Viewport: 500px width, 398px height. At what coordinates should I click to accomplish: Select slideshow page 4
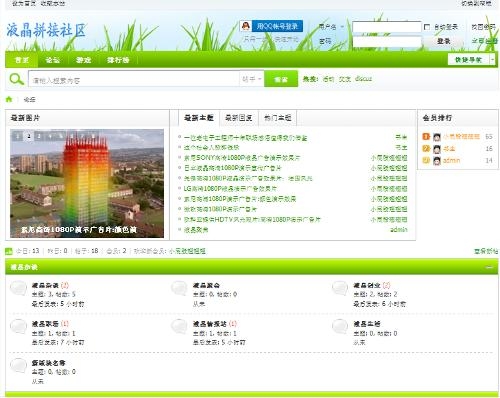50,136
